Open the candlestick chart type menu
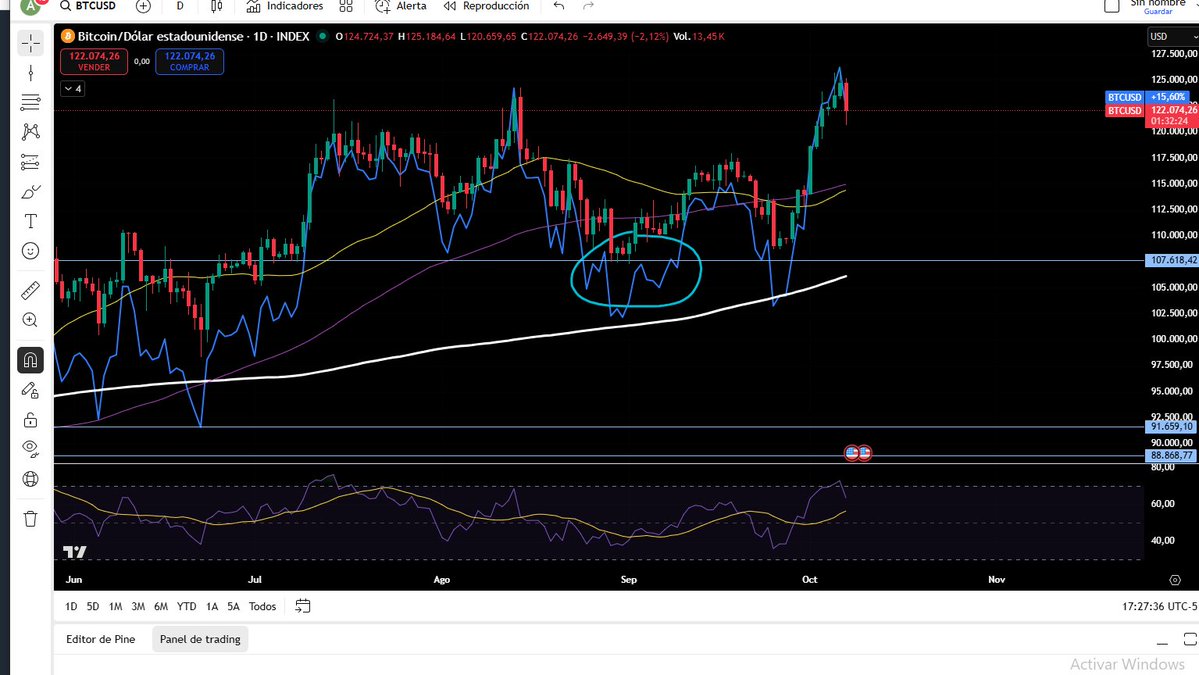The width and height of the screenshot is (1199, 675). coord(217,6)
